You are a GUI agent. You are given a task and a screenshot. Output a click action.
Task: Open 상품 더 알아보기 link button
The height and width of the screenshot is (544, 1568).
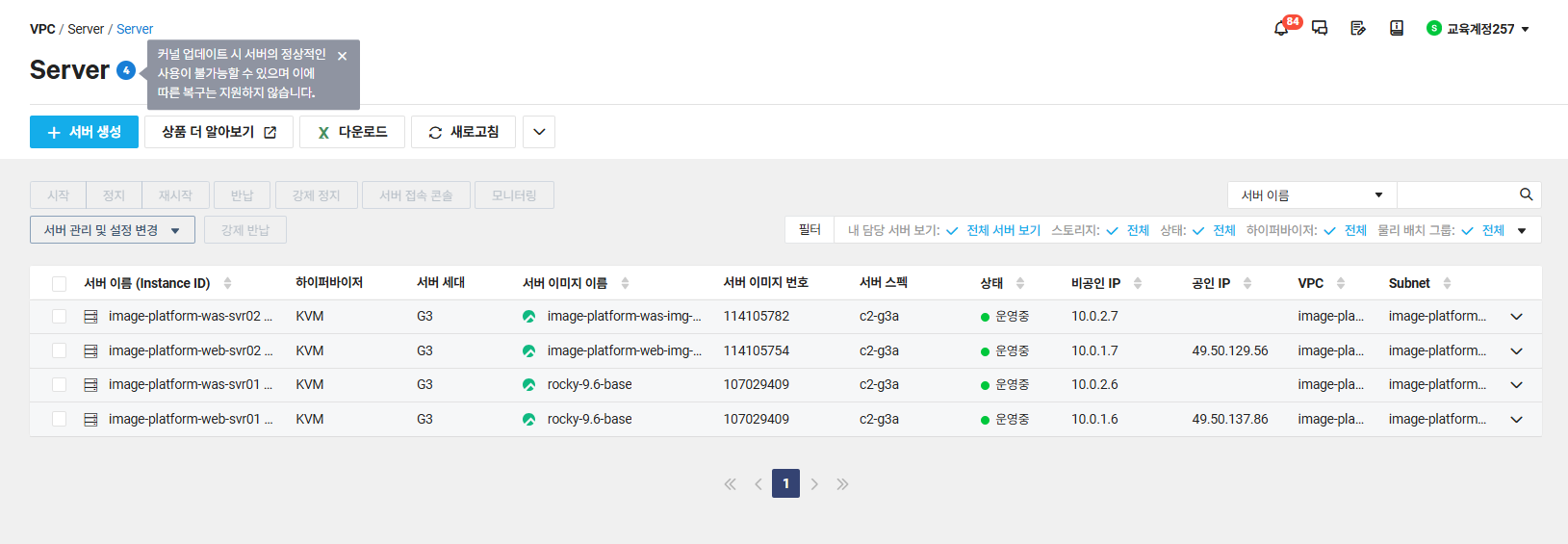click(218, 132)
